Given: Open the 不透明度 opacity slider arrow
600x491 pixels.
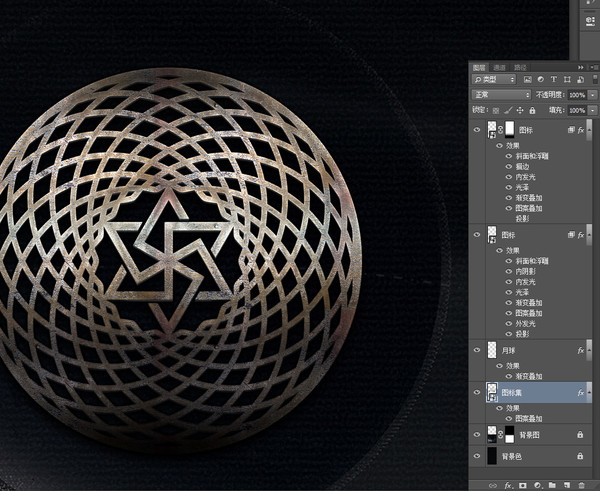Looking at the screenshot, I should pos(593,95).
